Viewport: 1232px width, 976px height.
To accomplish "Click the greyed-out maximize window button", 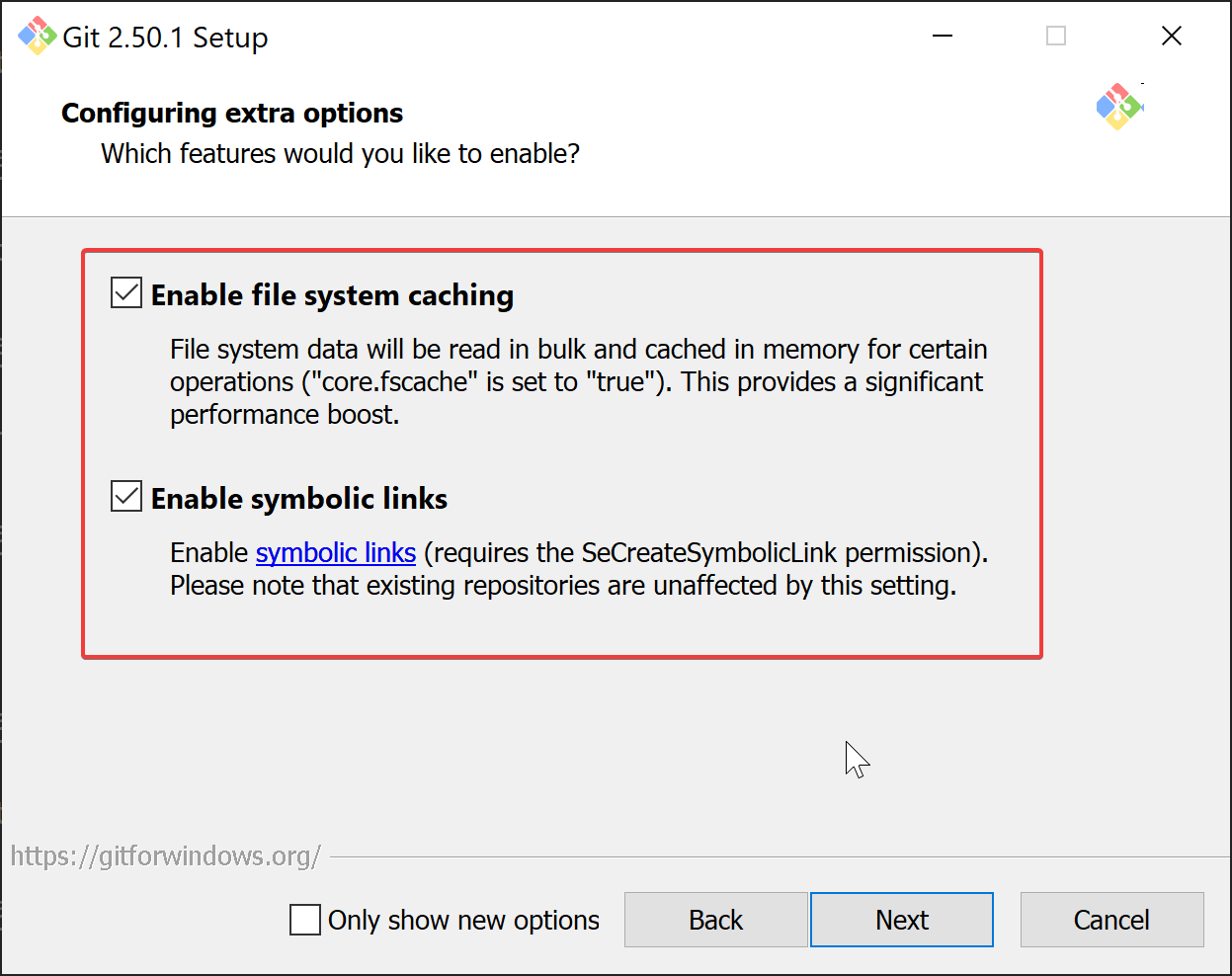I will [1056, 37].
